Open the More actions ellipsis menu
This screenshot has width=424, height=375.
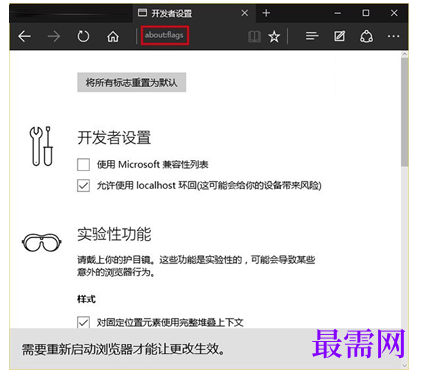click(393, 36)
